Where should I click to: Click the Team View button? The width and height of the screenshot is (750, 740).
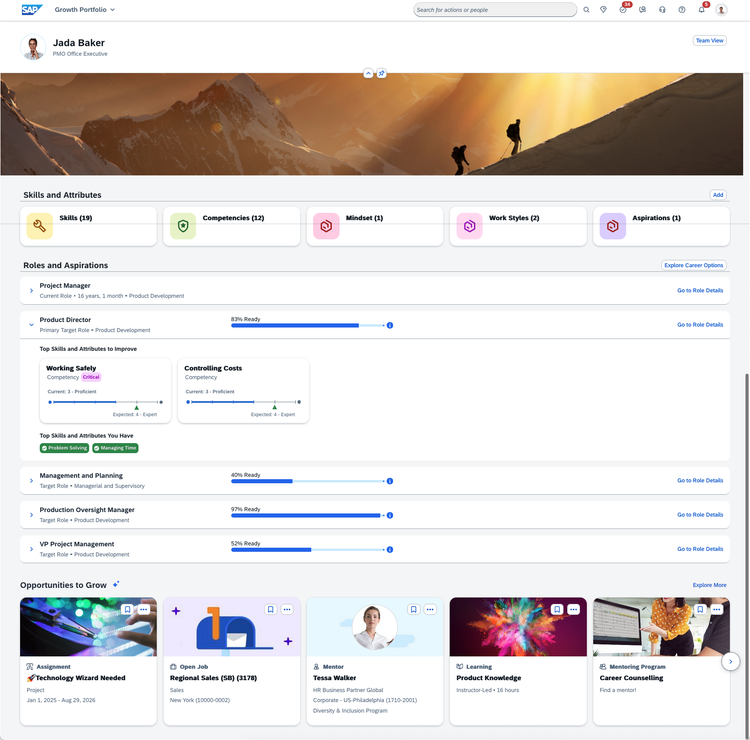(x=709, y=41)
